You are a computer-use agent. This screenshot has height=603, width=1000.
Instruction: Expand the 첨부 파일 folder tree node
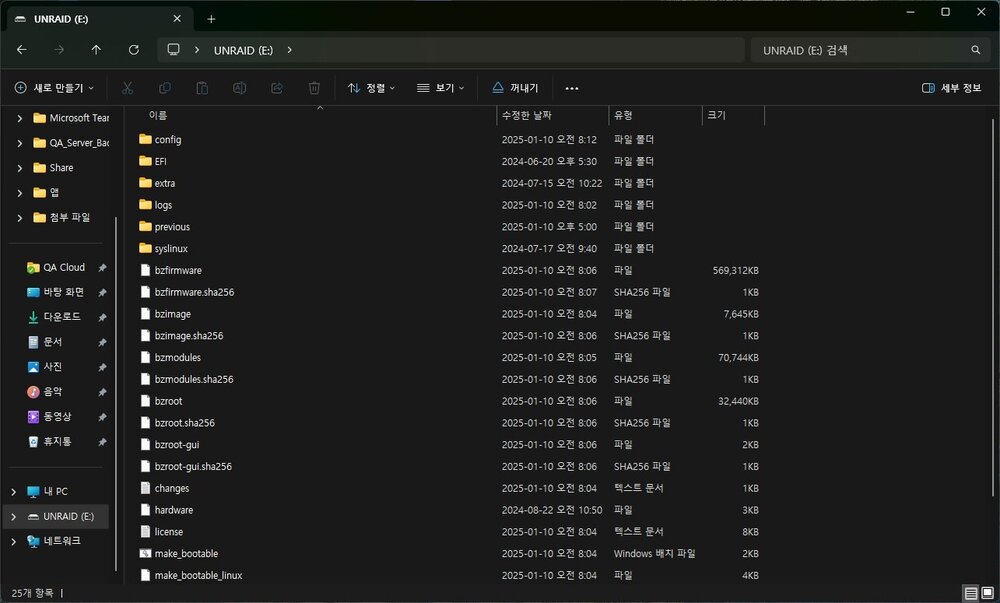pyautogui.click(x=20, y=218)
